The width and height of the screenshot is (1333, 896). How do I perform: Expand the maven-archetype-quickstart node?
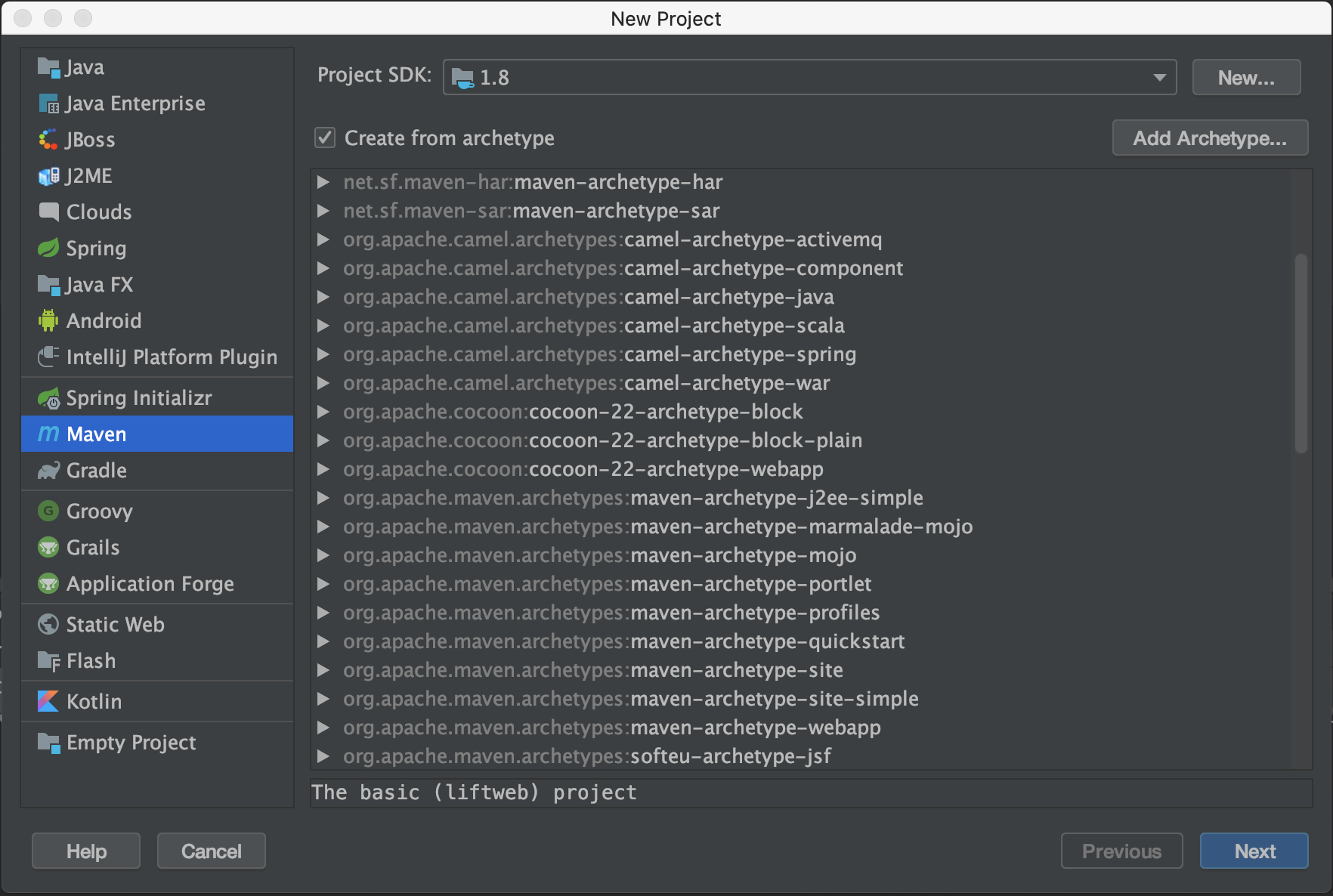pyautogui.click(x=323, y=641)
